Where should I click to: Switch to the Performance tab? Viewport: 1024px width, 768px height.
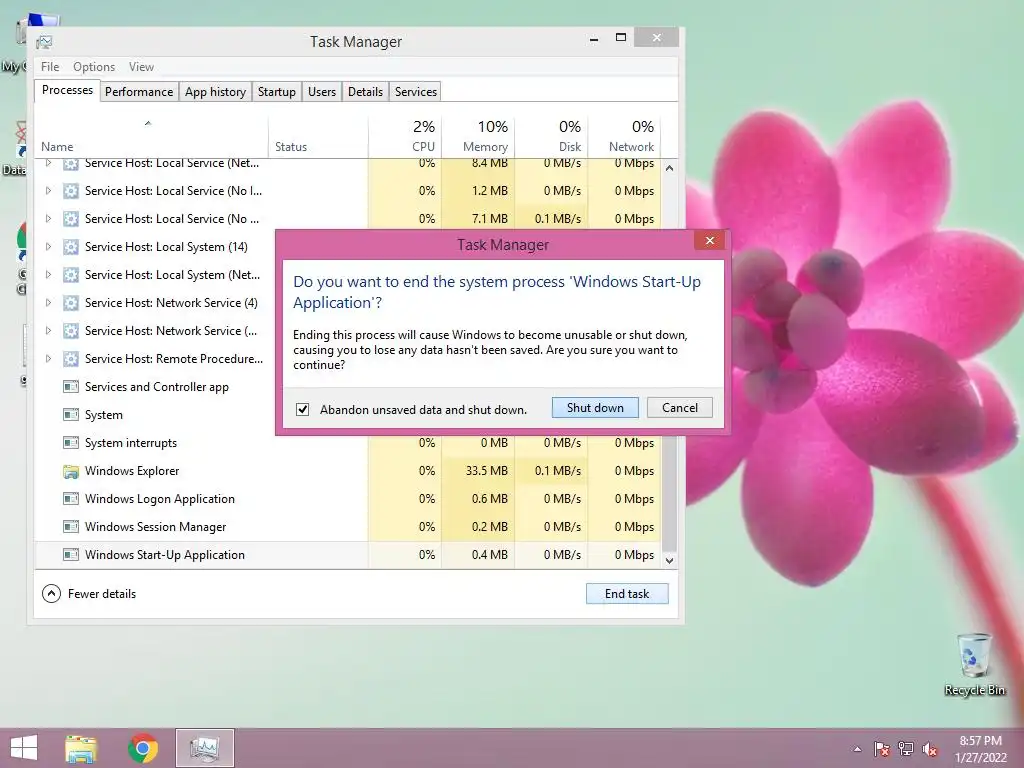pyautogui.click(x=139, y=91)
